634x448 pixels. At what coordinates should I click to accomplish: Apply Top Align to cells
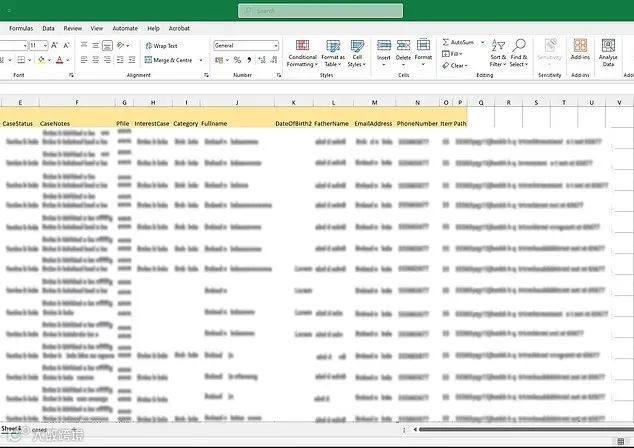84,45
